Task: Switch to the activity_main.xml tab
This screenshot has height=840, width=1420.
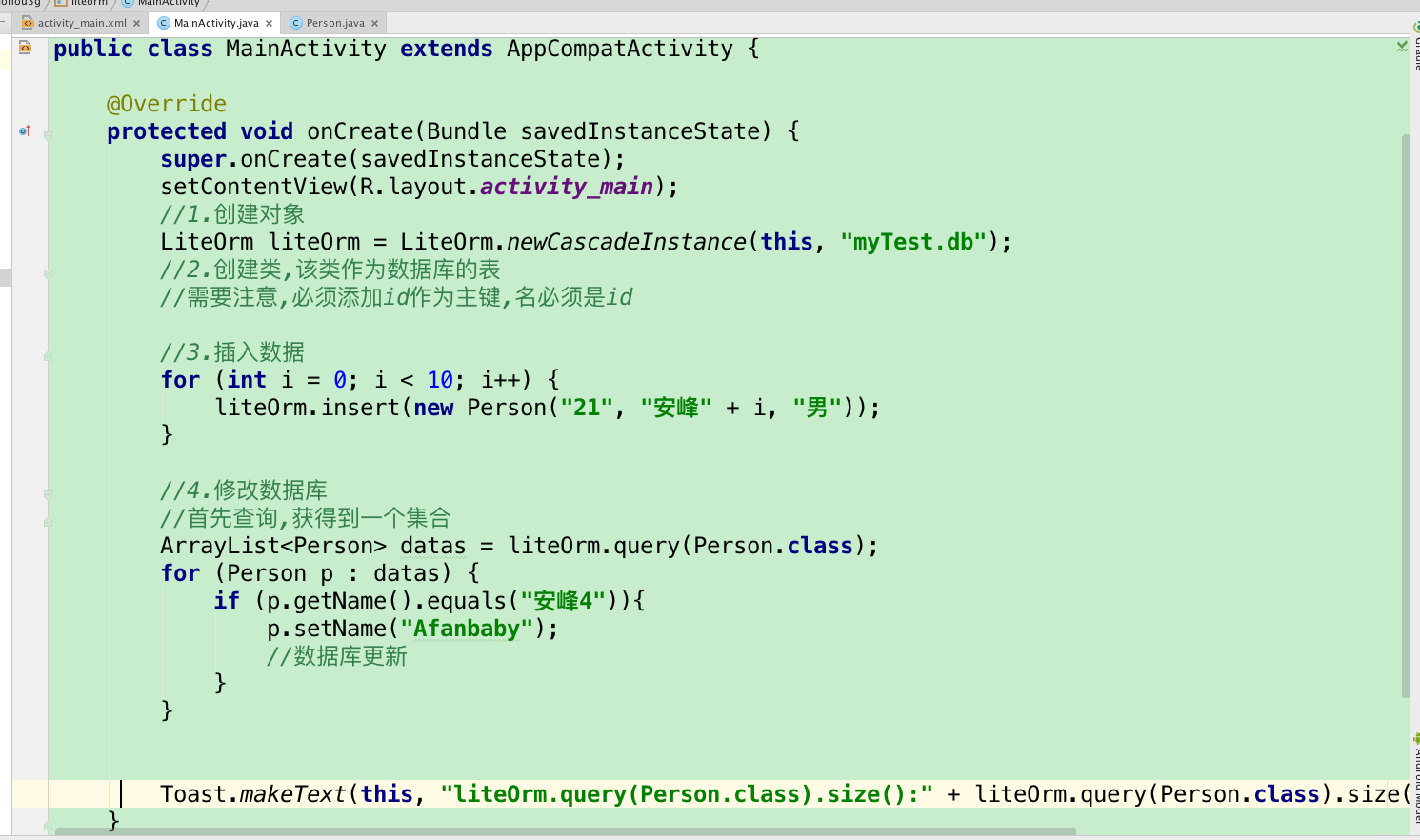Action: point(82,23)
